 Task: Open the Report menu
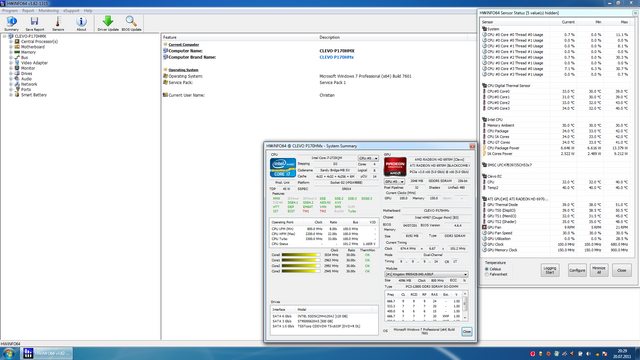(28, 11)
